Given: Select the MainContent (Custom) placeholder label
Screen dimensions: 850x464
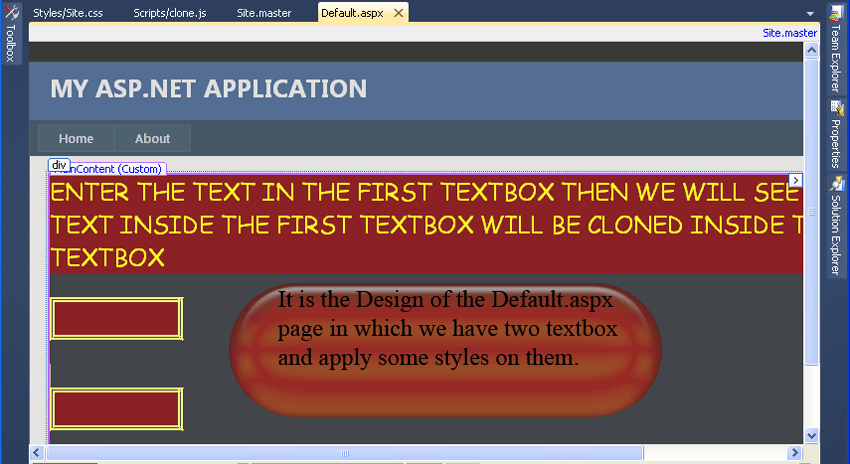Looking at the screenshot, I should pos(118,169).
